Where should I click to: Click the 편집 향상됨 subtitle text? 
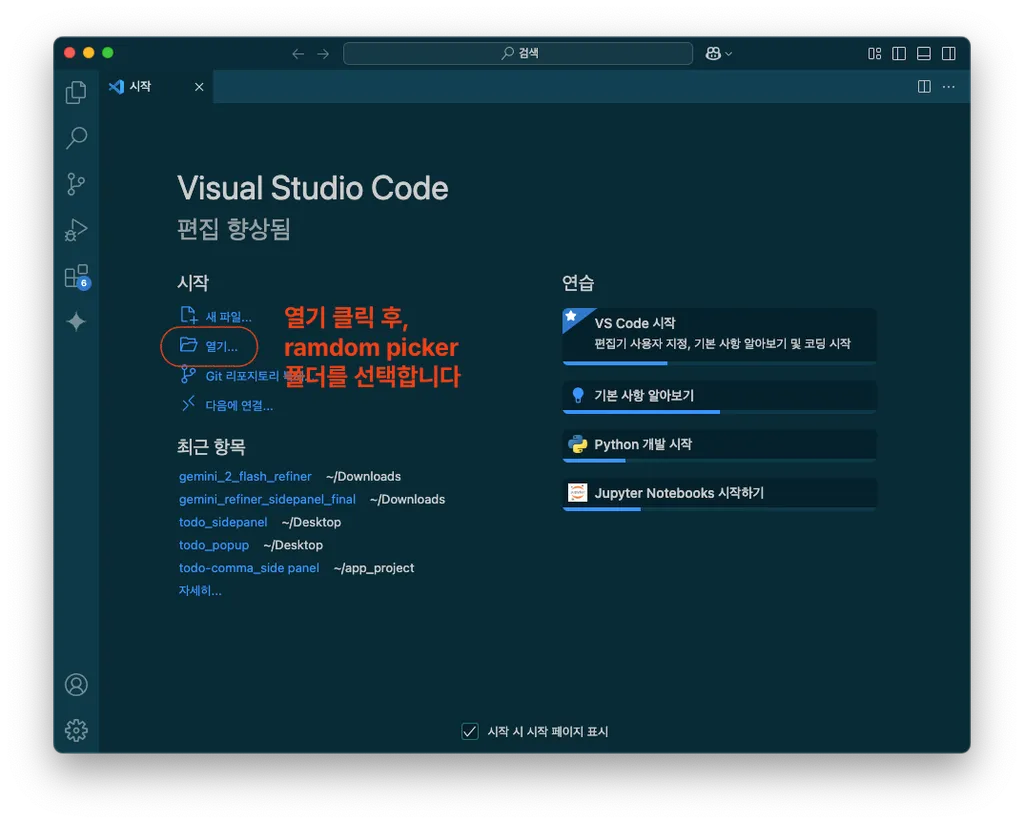pos(233,229)
